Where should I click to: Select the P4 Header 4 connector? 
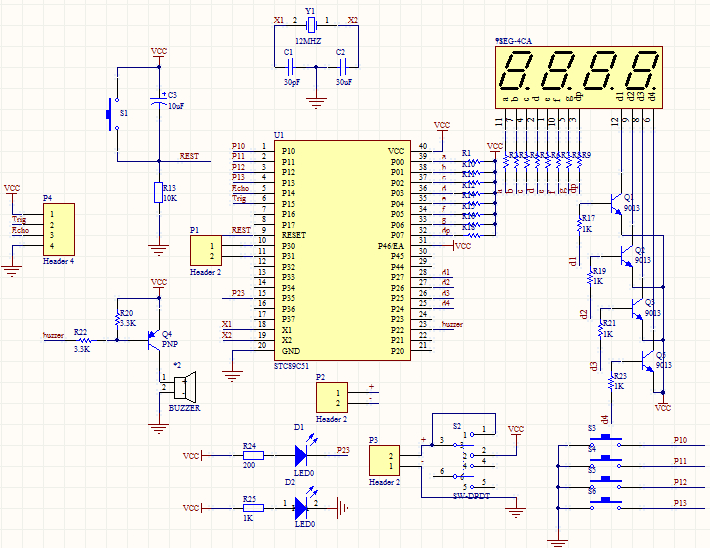(x=59, y=230)
